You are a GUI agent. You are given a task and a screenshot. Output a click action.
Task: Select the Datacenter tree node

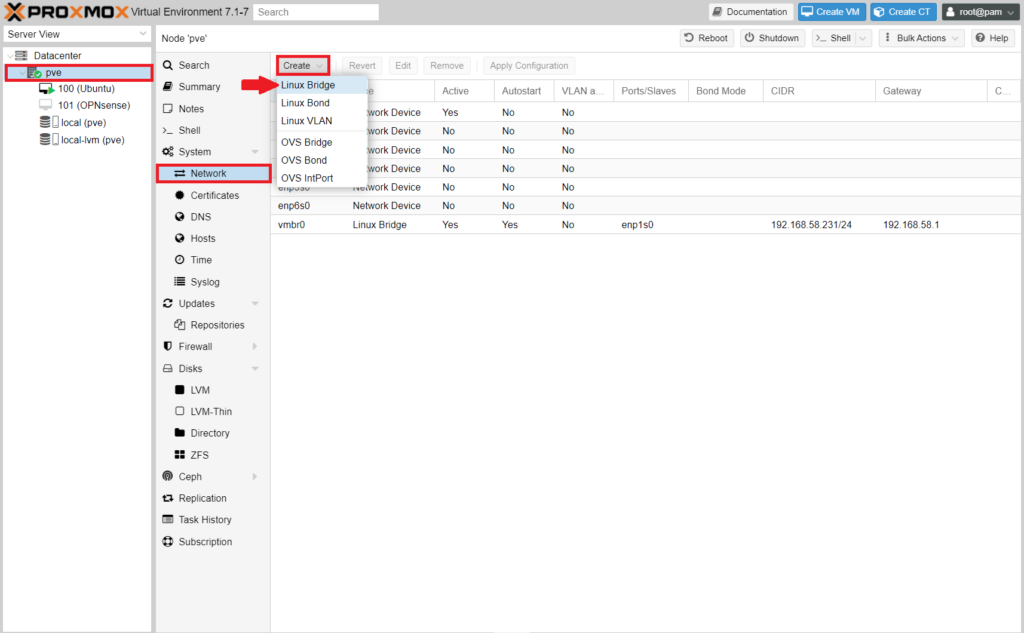(57, 56)
